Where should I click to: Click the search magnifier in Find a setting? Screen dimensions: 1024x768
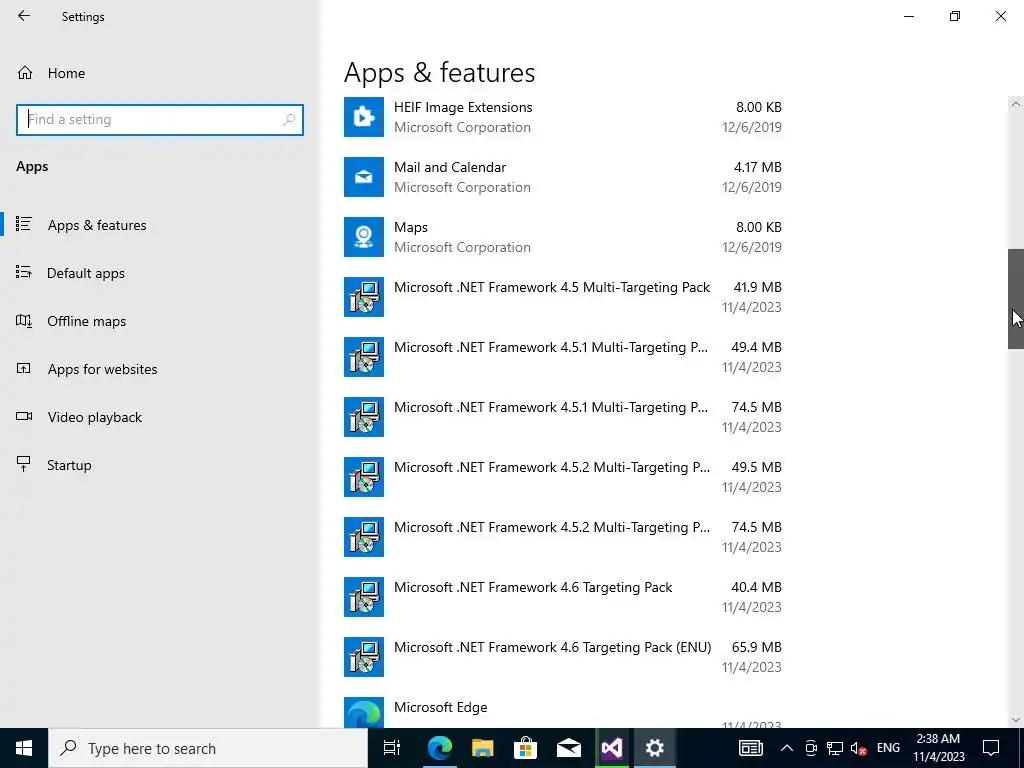tap(289, 120)
